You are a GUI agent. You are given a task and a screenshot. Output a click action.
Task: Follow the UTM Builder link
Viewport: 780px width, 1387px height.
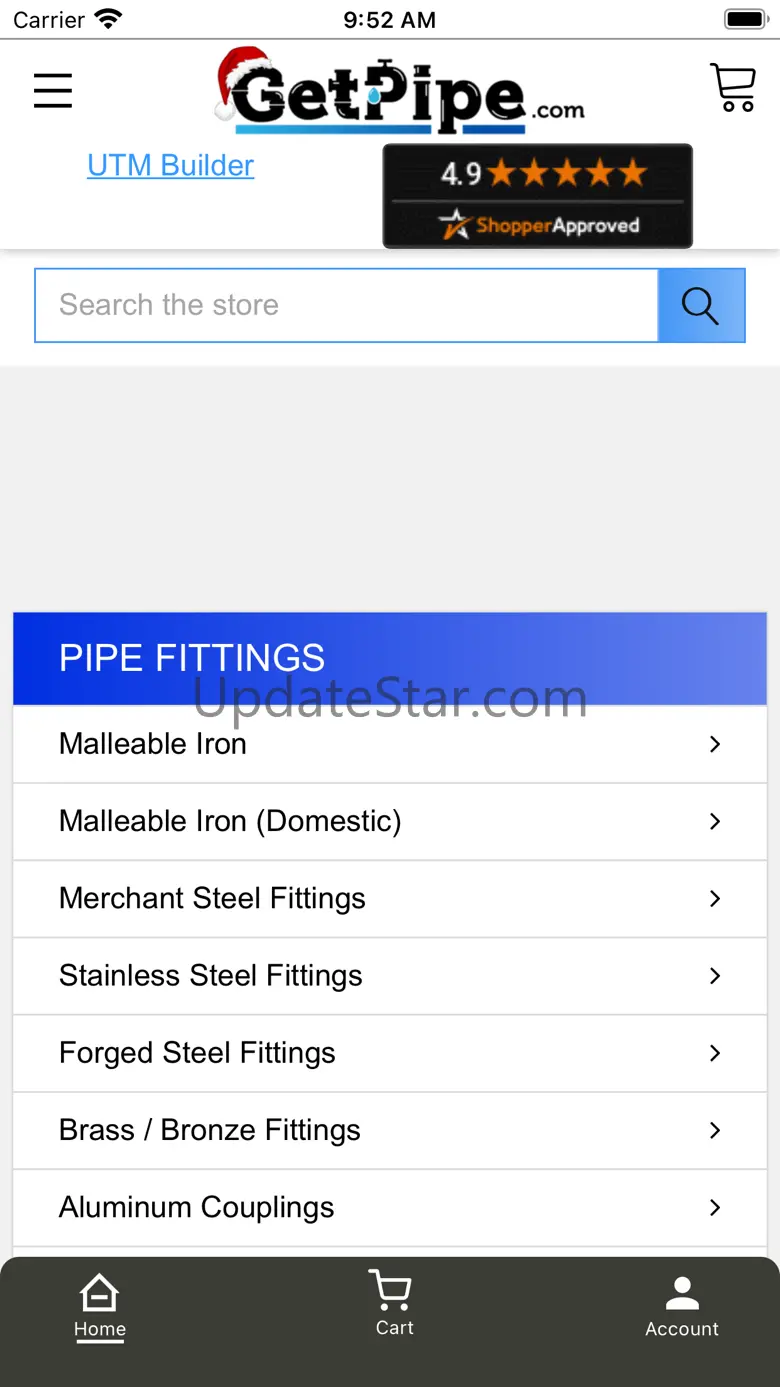[x=171, y=165]
